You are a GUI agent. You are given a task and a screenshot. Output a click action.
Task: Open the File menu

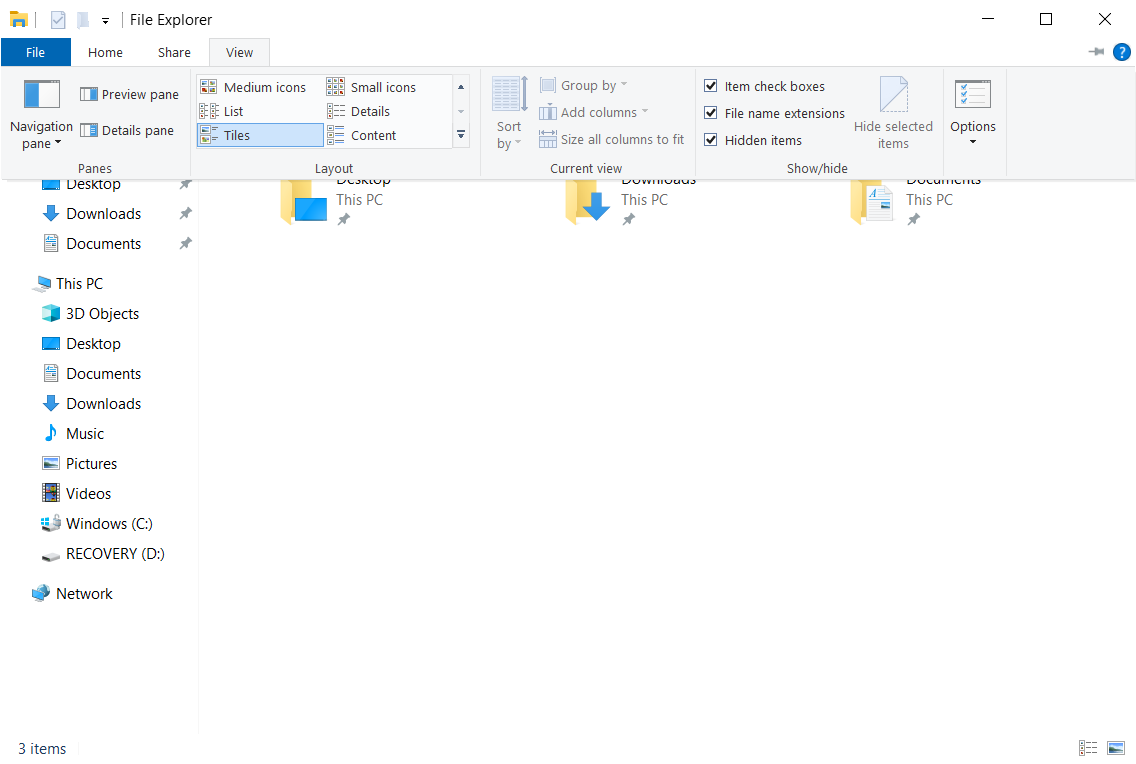coord(35,52)
